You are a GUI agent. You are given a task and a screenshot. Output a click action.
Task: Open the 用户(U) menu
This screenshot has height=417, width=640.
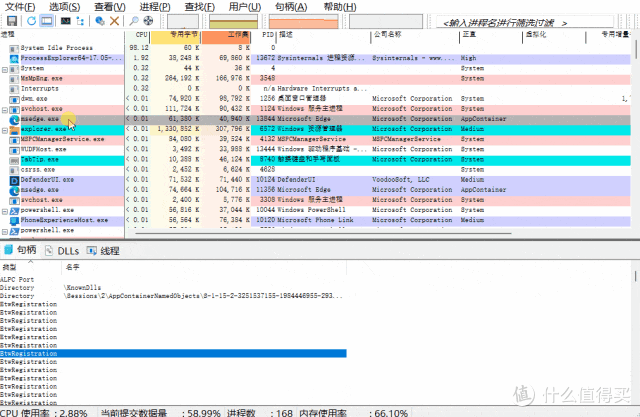tap(244, 7)
